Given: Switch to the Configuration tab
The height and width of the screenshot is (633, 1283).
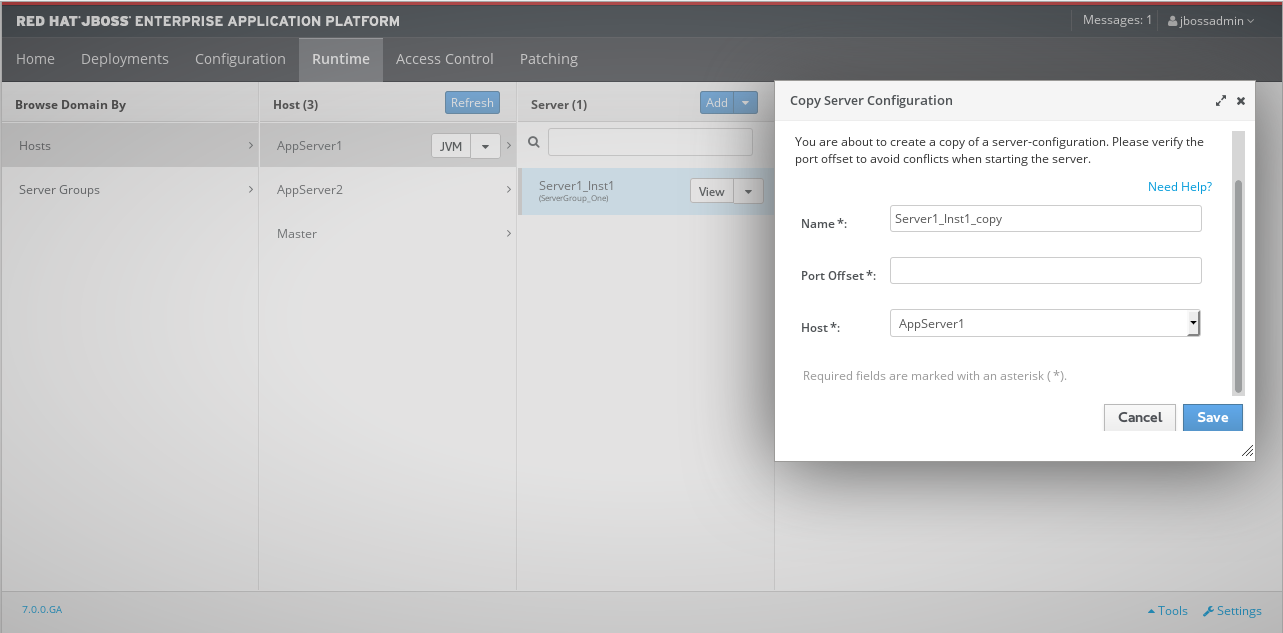Looking at the screenshot, I should (x=240, y=59).
